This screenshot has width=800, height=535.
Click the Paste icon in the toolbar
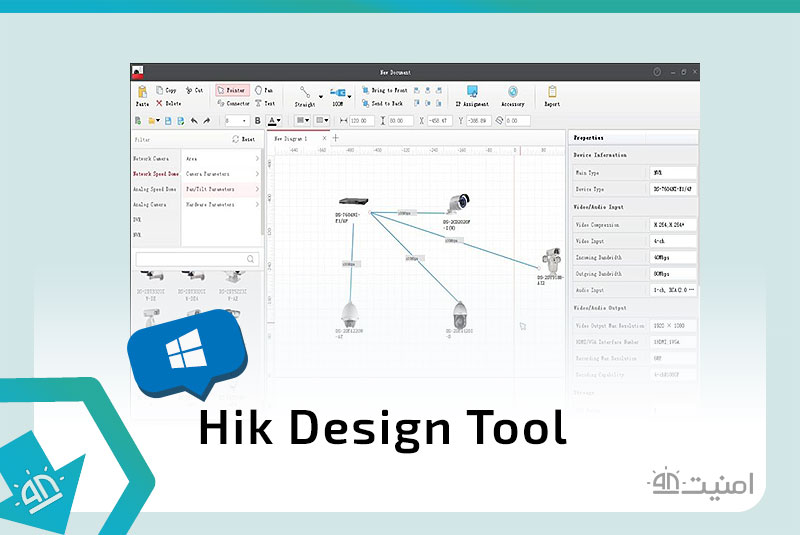142,92
